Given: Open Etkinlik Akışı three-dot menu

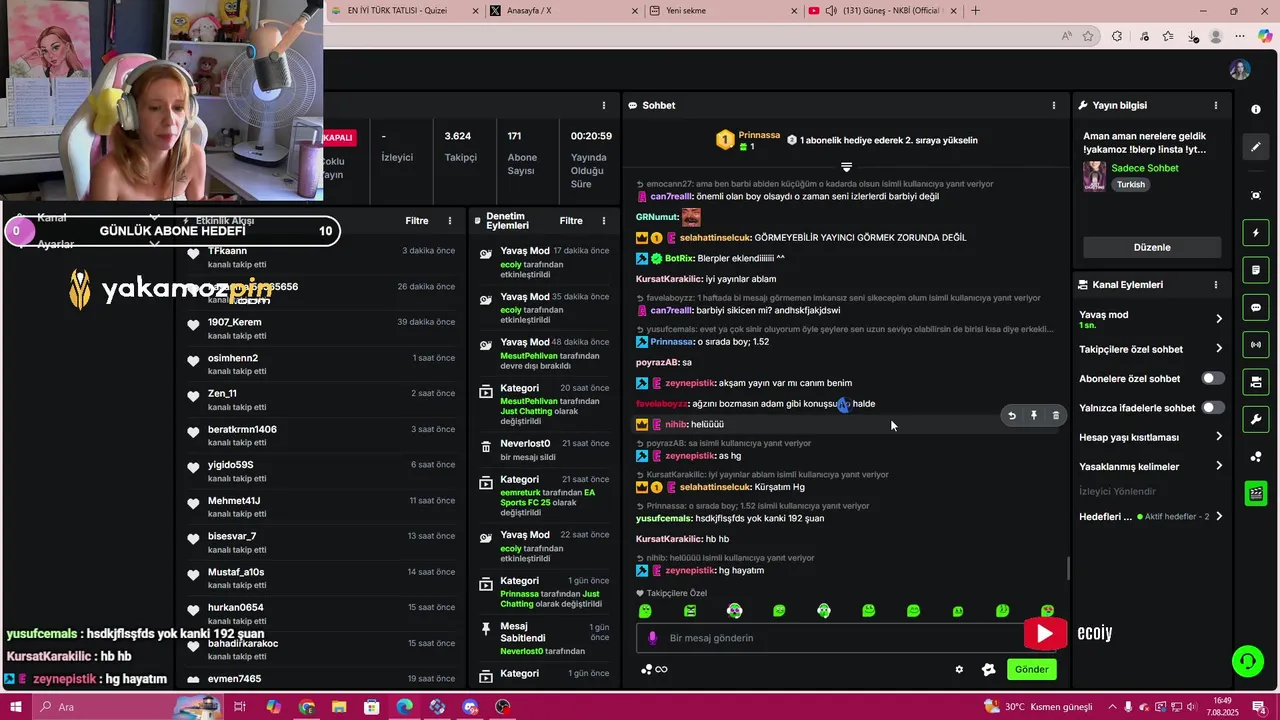Looking at the screenshot, I should coord(450,221).
